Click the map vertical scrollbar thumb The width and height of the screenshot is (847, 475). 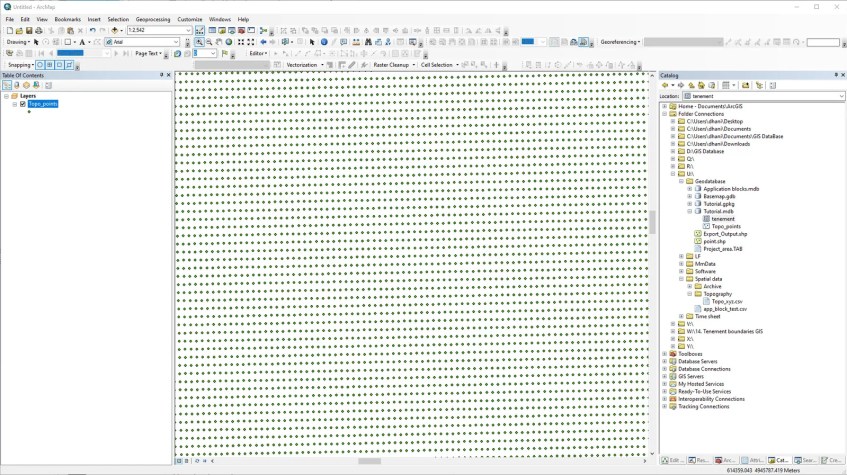click(x=652, y=222)
